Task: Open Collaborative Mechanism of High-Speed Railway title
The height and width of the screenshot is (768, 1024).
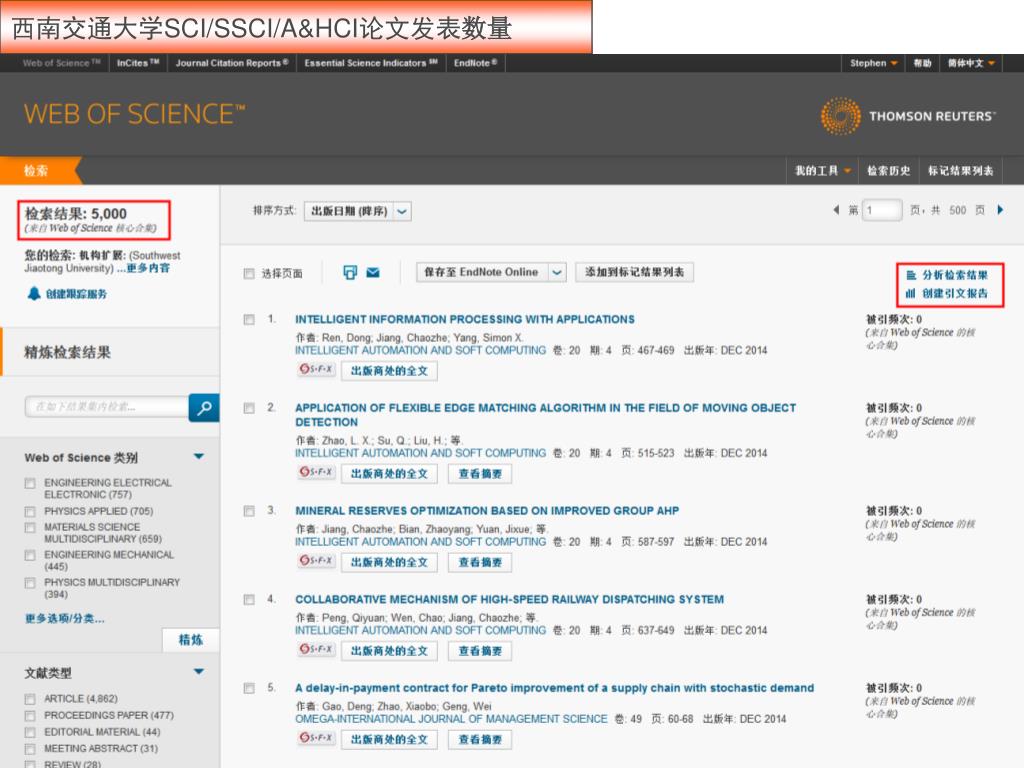Action: click(x=509, y=600)
